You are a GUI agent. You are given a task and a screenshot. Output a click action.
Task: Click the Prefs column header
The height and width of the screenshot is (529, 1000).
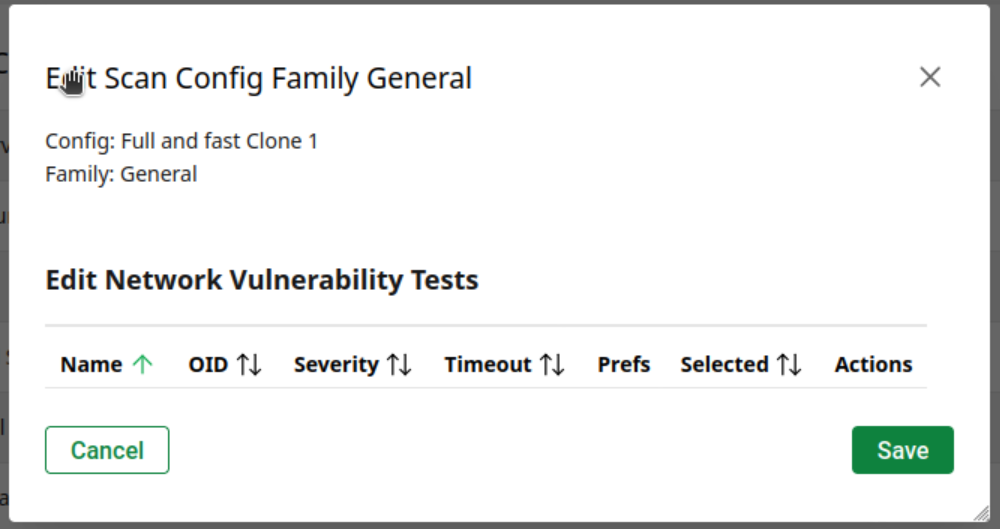tap(624, 365)
